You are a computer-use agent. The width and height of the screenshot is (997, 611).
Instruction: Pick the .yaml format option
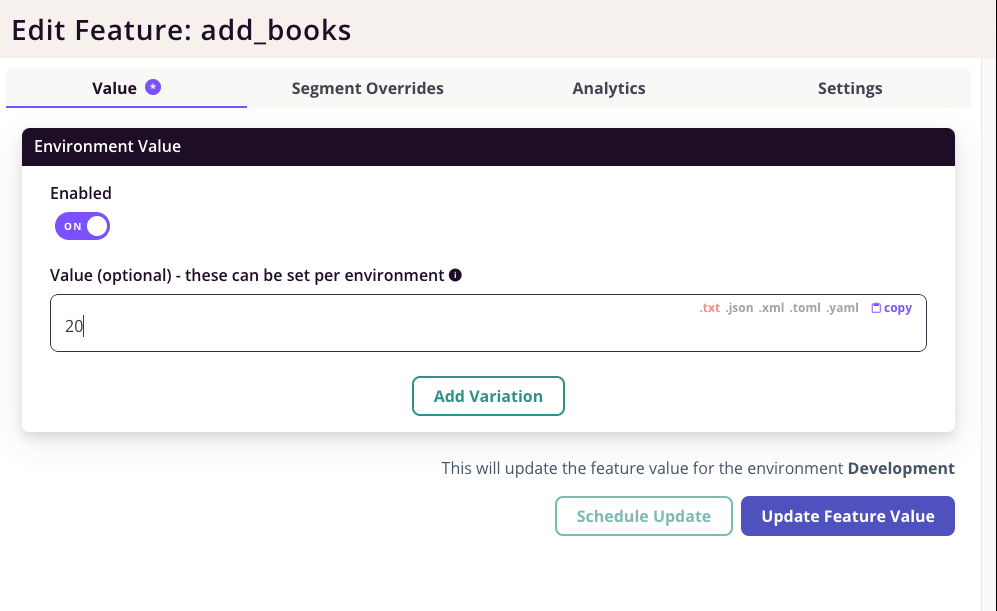tap(842, 308)
